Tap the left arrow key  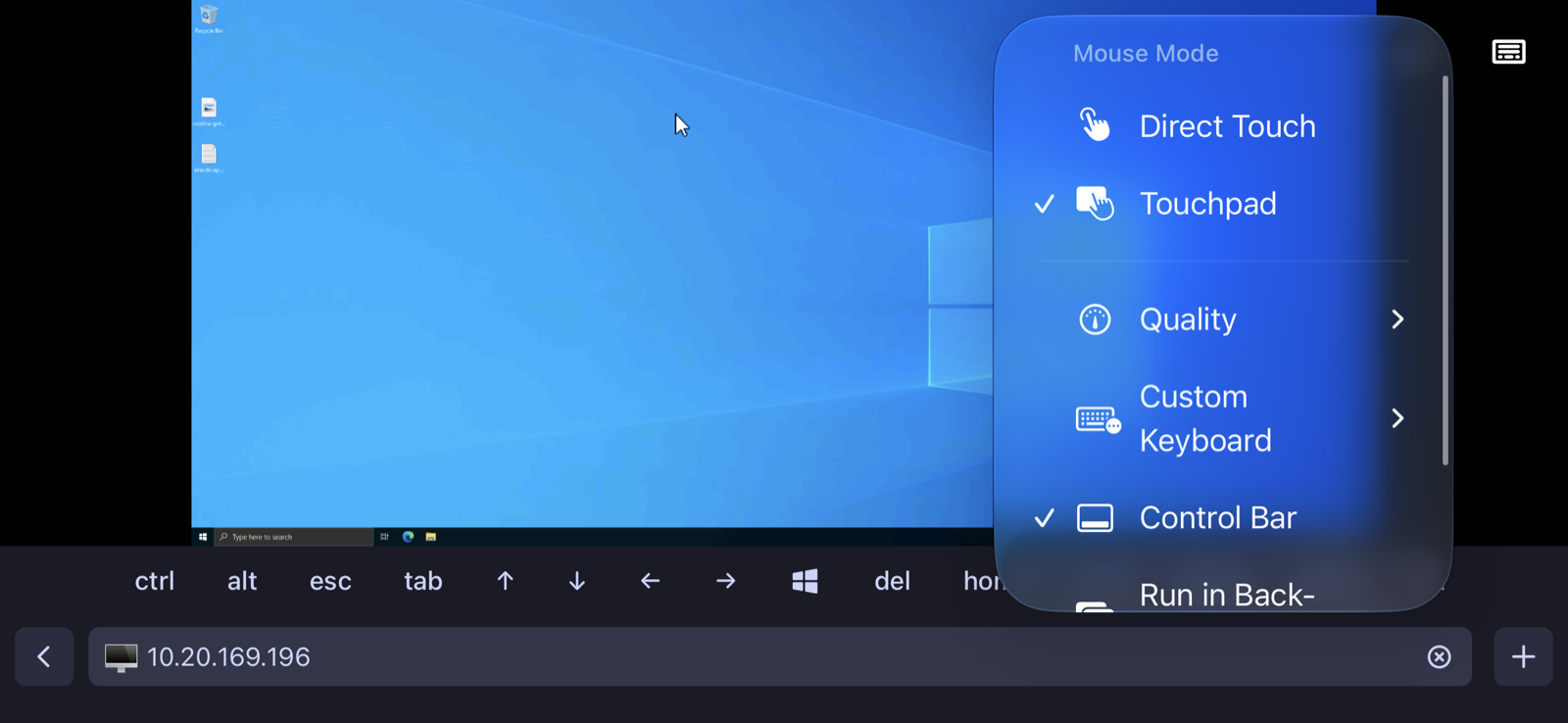pos(650,581)
